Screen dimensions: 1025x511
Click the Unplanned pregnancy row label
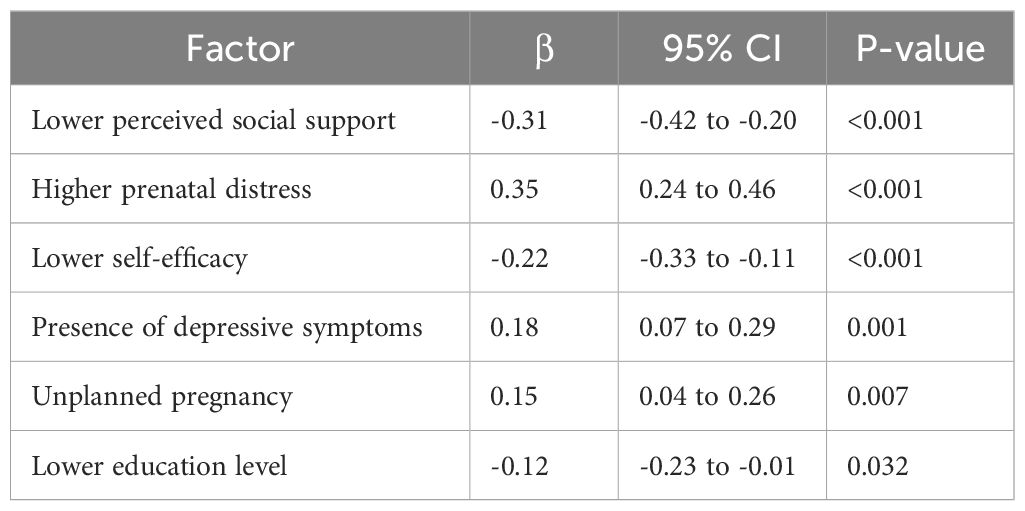[162, 396]
